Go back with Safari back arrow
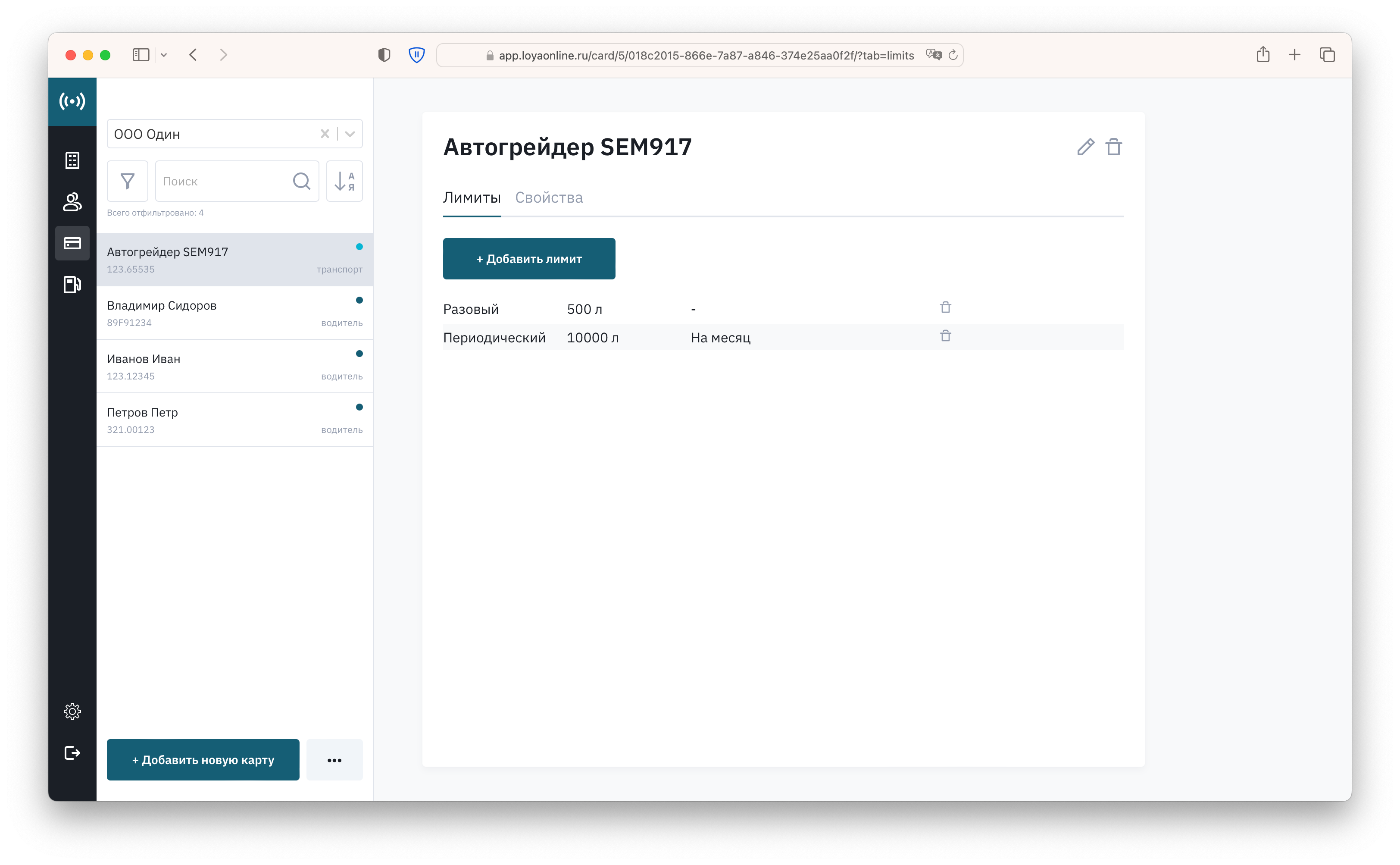This screenshot has width=1400, height=865. [193, 55]
